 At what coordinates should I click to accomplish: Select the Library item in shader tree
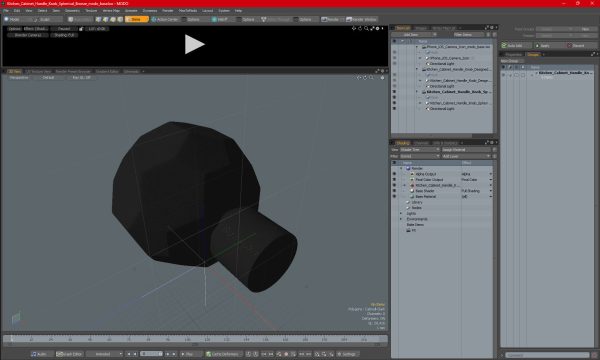[417, 202]
